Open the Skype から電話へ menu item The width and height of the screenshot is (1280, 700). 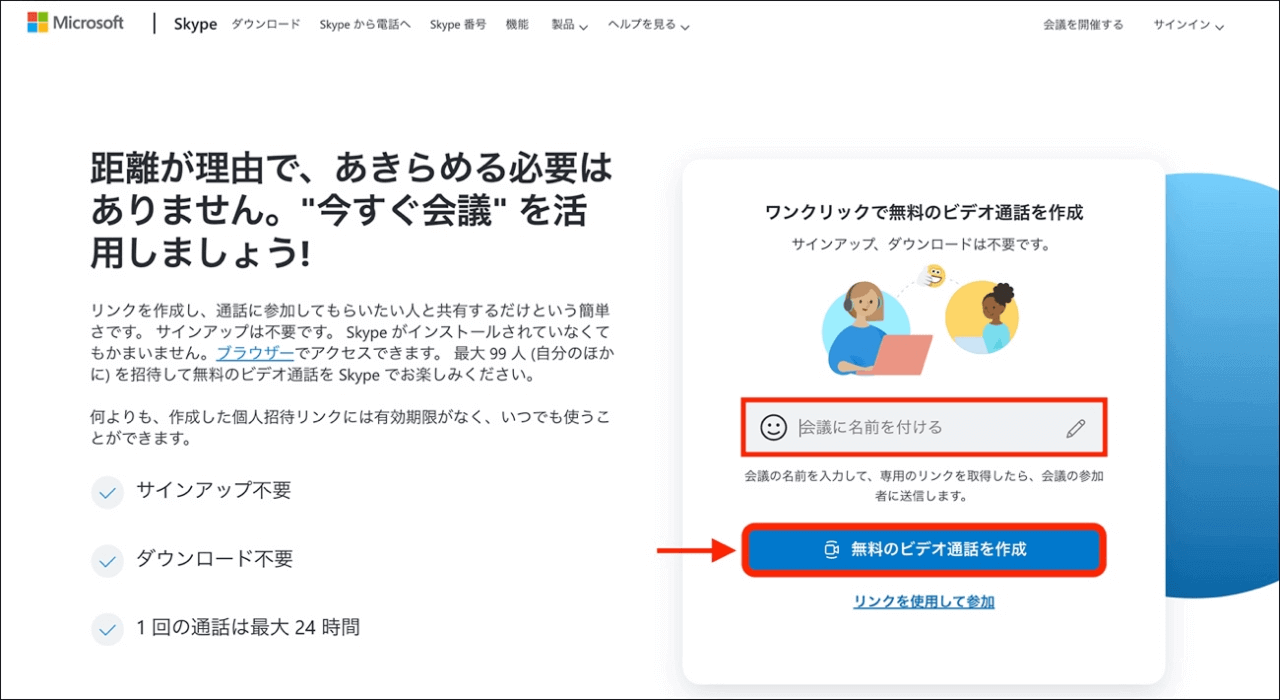pos(365,24)
